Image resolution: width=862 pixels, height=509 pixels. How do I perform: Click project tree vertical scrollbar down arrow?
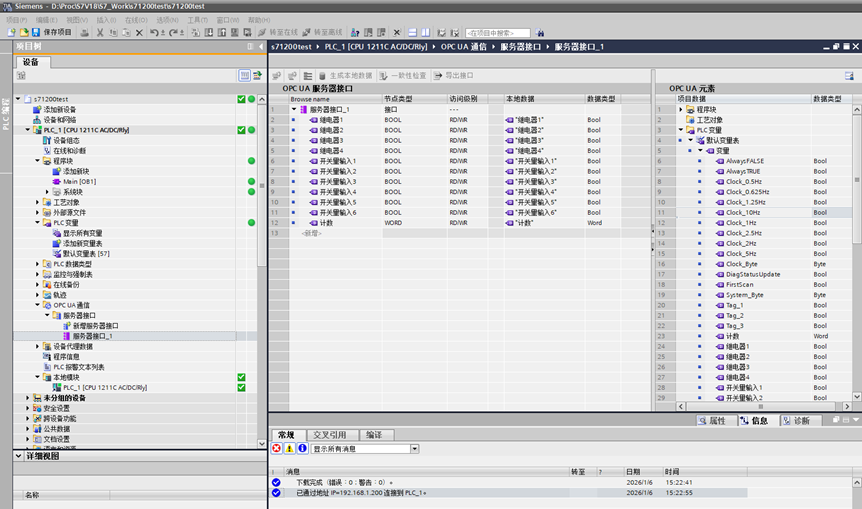(x=262, y=444)
